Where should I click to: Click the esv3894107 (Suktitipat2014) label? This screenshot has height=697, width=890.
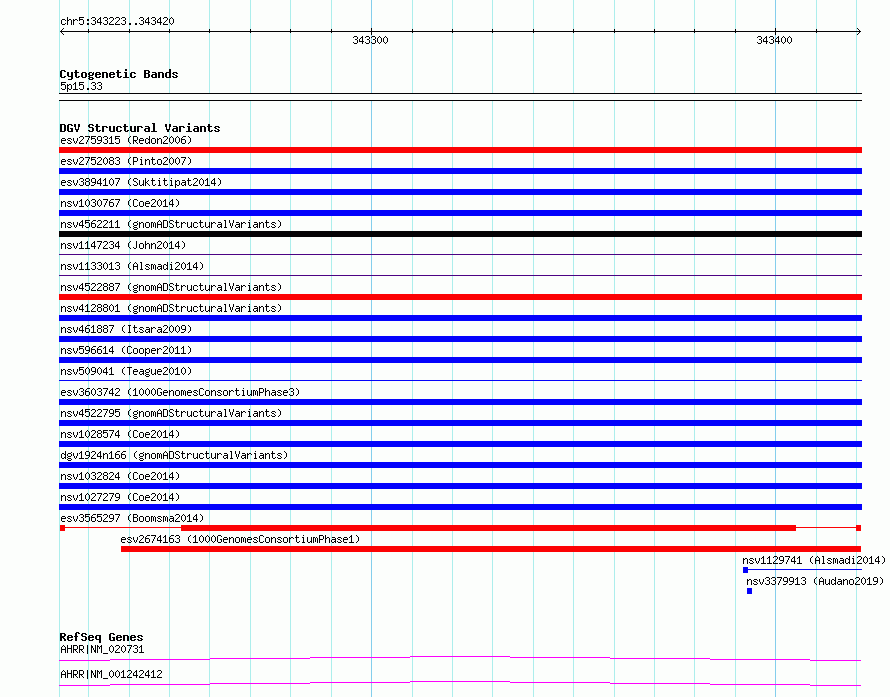pyautogui.click(x=141, y=182)
